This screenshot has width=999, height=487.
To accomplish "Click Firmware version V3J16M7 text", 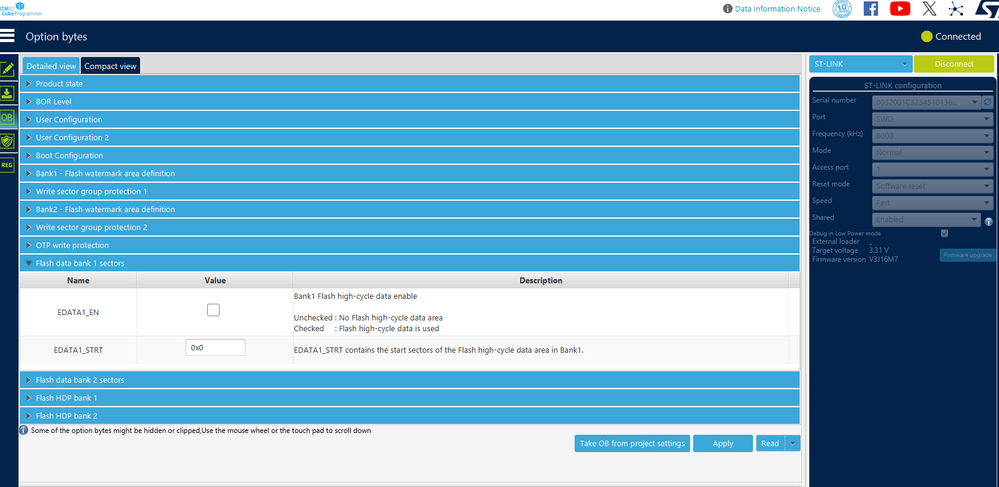I will click(x=855, y=259).
